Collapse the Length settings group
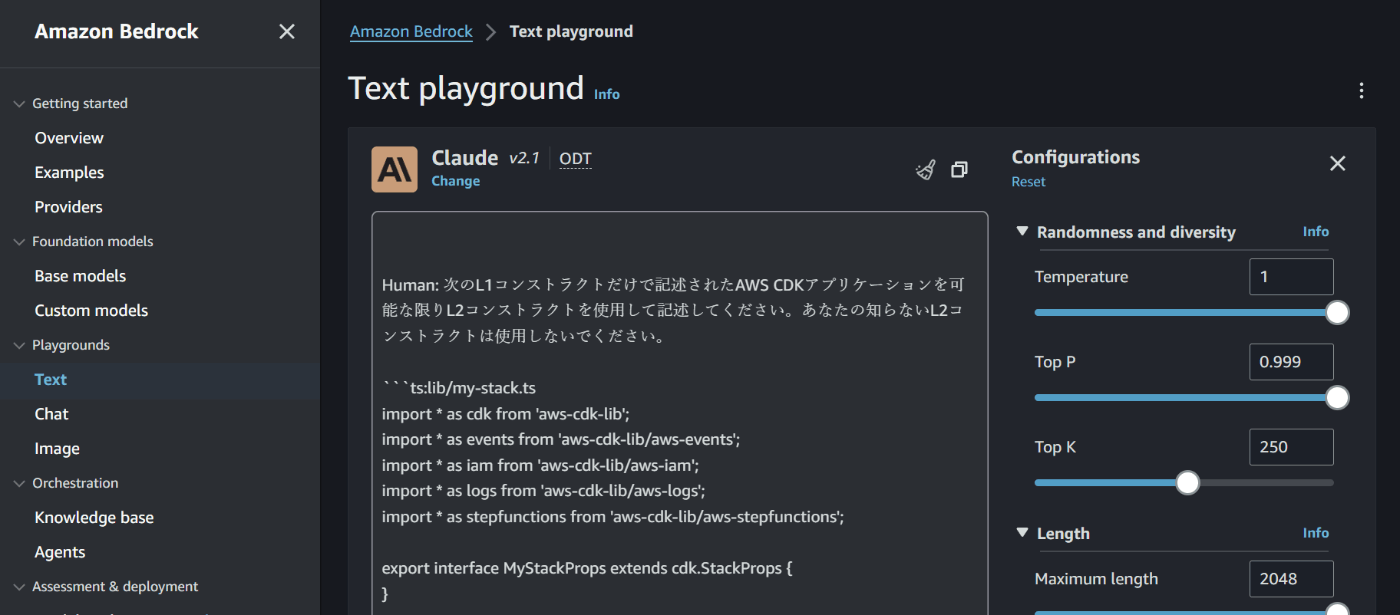Screen dimensions: 1400x615 pyautogui.click(x=1022, y=533)
